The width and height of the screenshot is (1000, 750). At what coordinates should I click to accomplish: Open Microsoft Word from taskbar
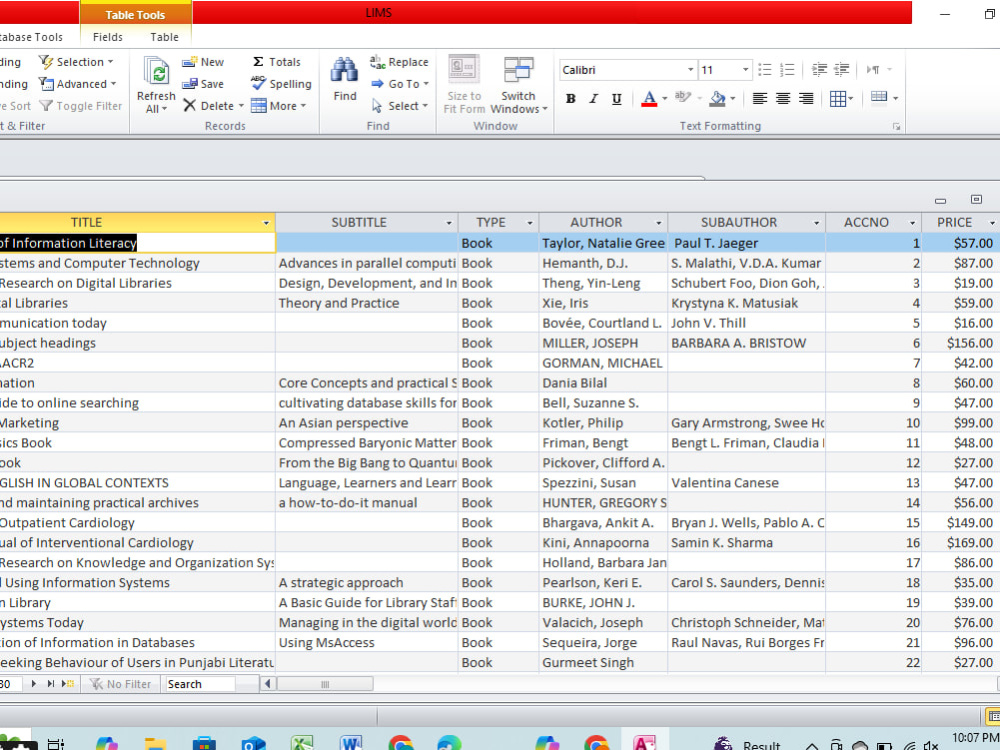(x=351, y=743)
